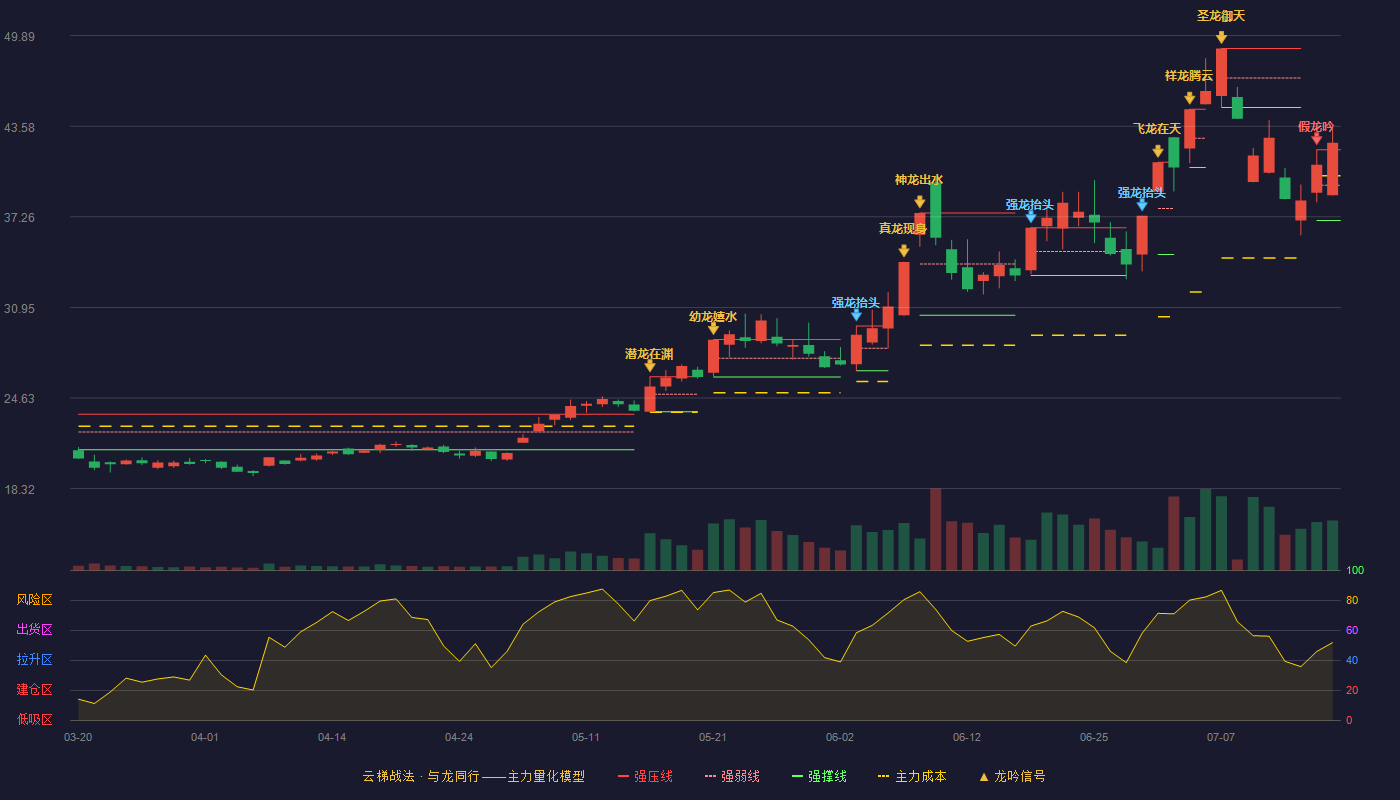
Task: Click the 真龙现身 signal arrow marker
Action: click(x=904, y=251)
